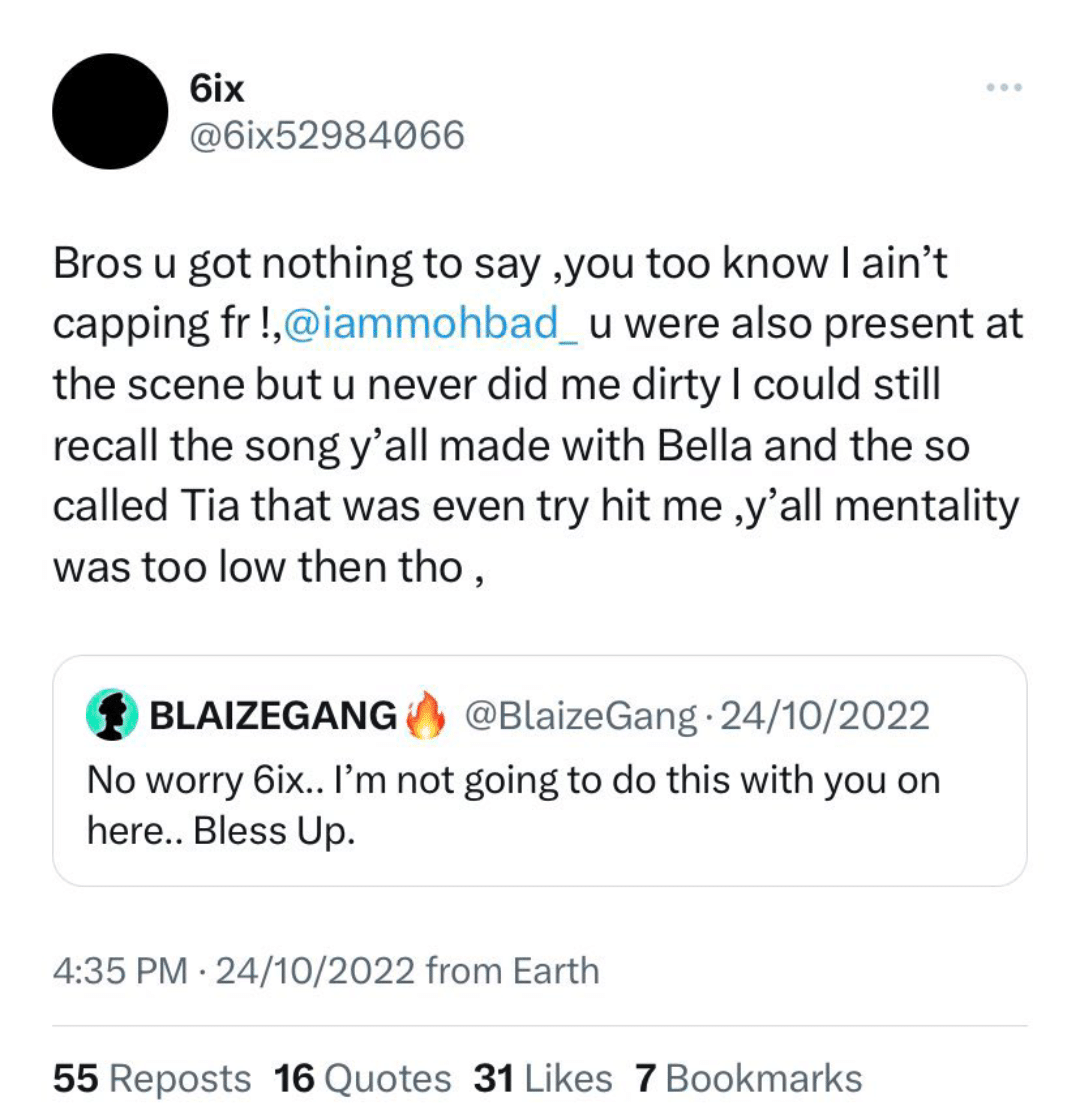This screenshot has height=1110, width=1079.
Task: Click the 6ix display name
Action: click(217, 90)
